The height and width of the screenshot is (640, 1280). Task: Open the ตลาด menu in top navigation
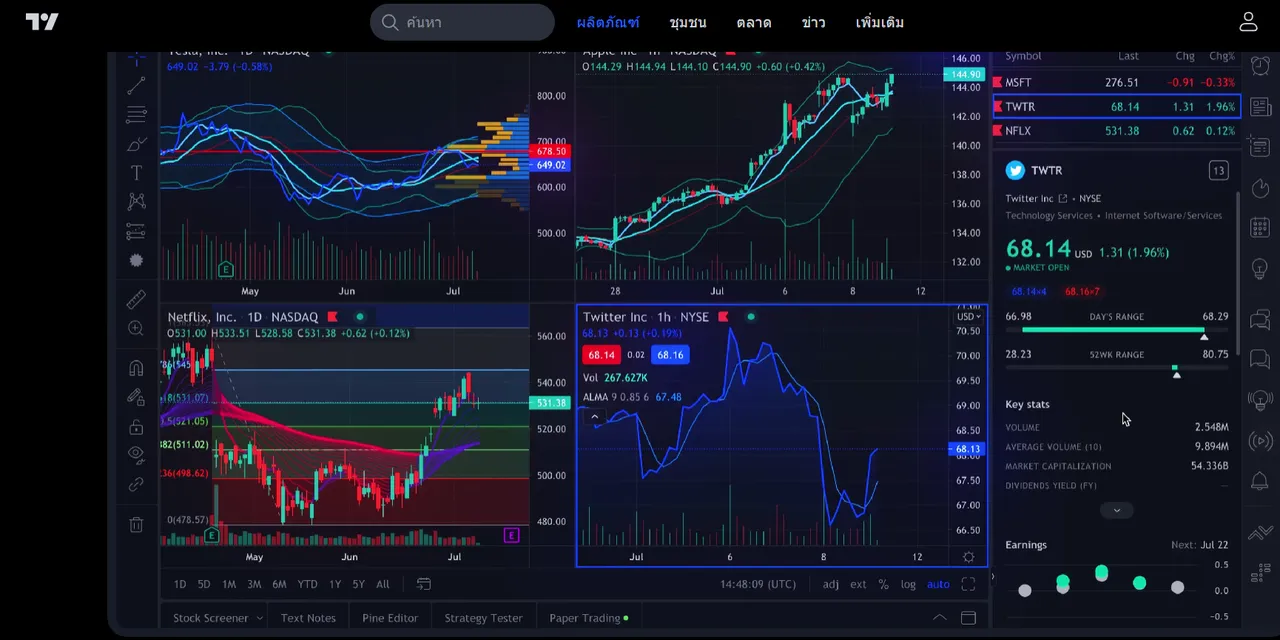click(754, 22)
